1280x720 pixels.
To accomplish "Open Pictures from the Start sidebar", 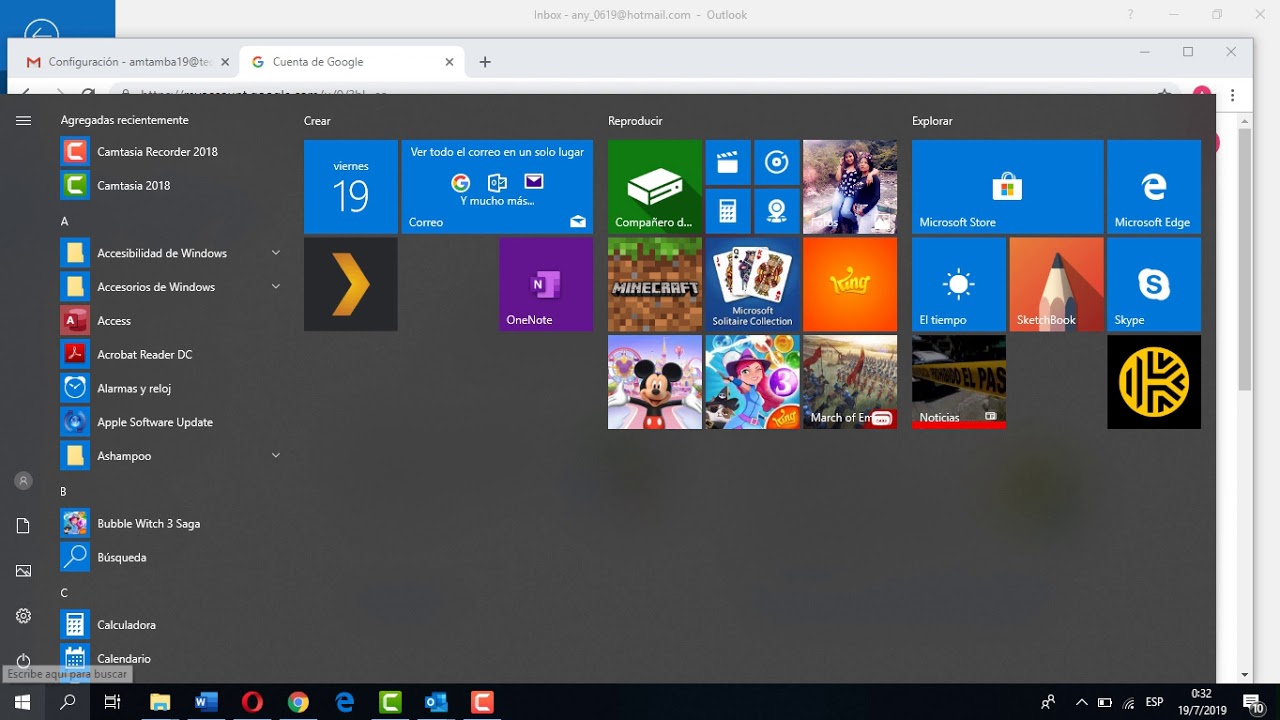I will point(23,571).
